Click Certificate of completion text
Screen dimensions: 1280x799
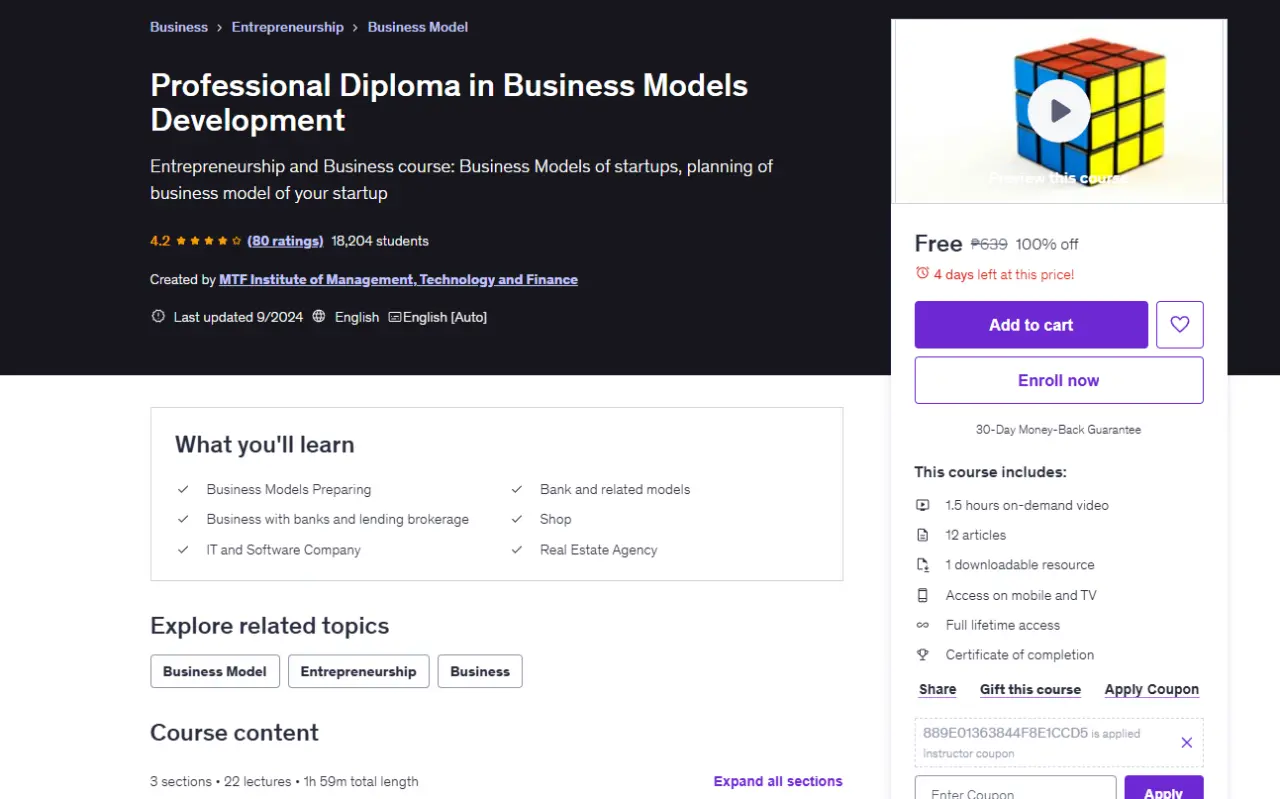click(1020, 655)
